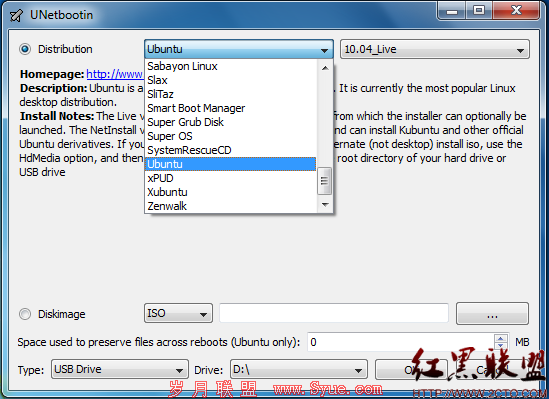Viewport: 549px width, 399px height.
Task: Open the 10.04_Live version dropdown
Action: click(435, 49)
